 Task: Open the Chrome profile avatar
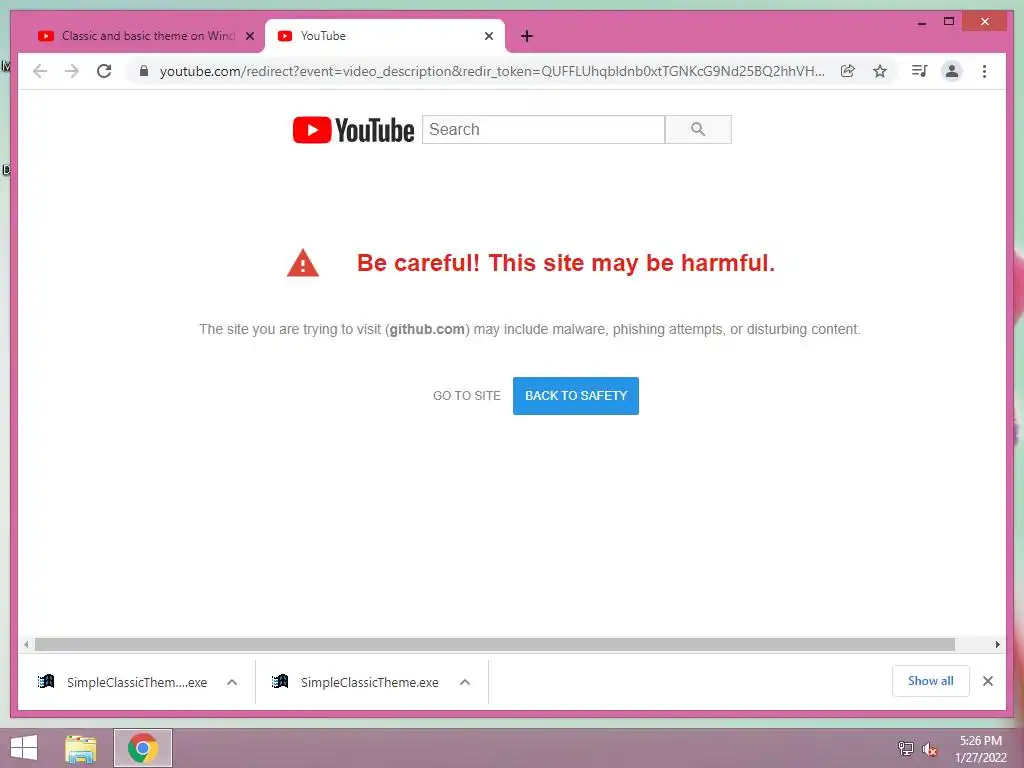(952, 71)
